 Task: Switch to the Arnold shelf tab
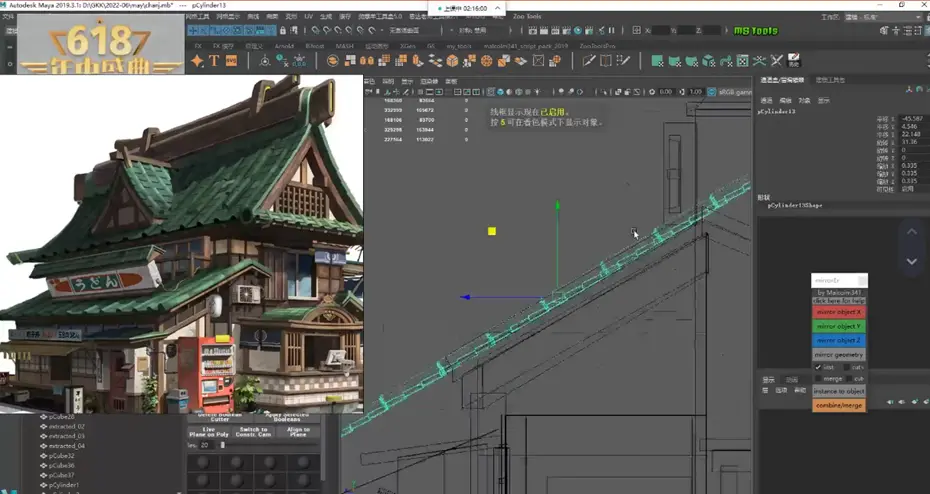point(284,46)
